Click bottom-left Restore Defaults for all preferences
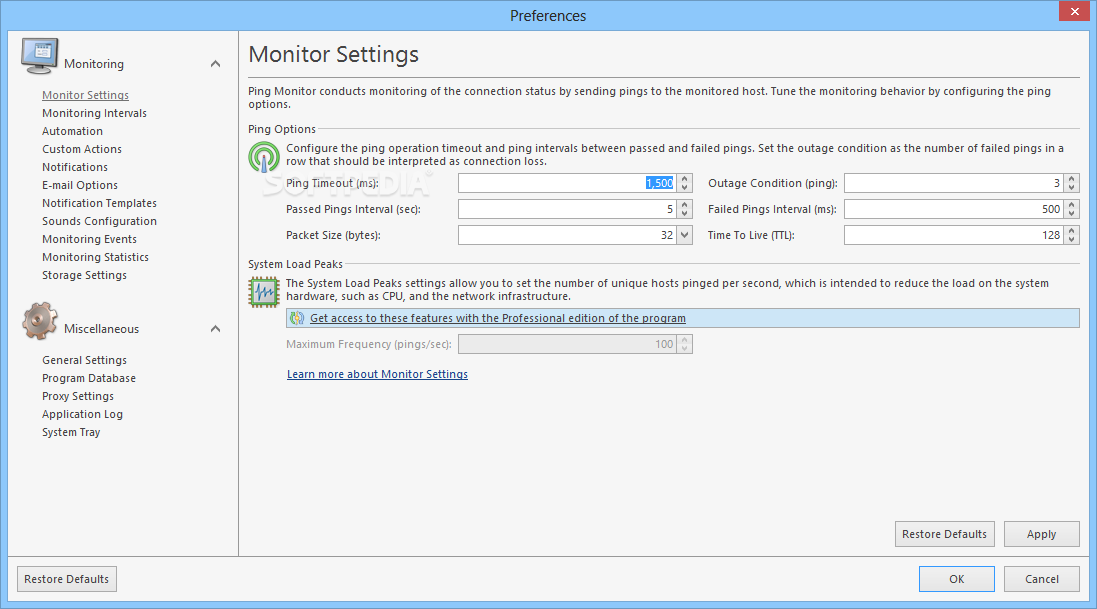Viewport: 1097px width, 609px height. [66, 579]
